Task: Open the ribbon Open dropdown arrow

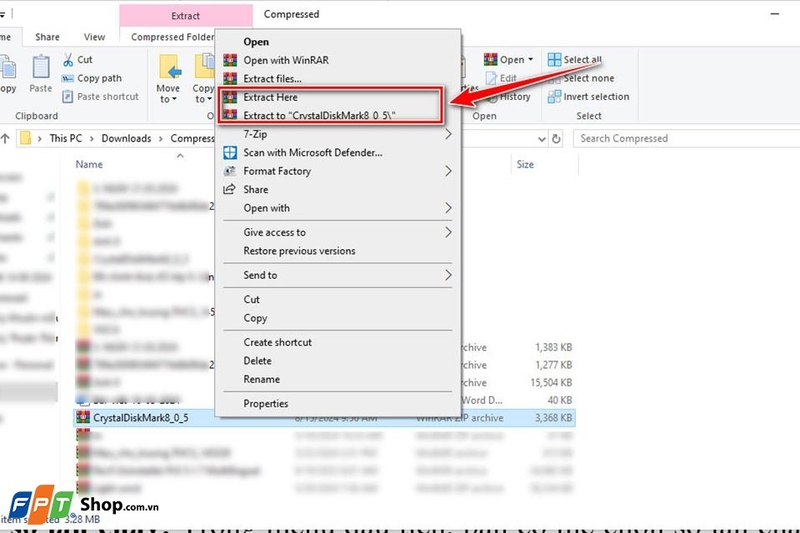Action: [531, 60]
